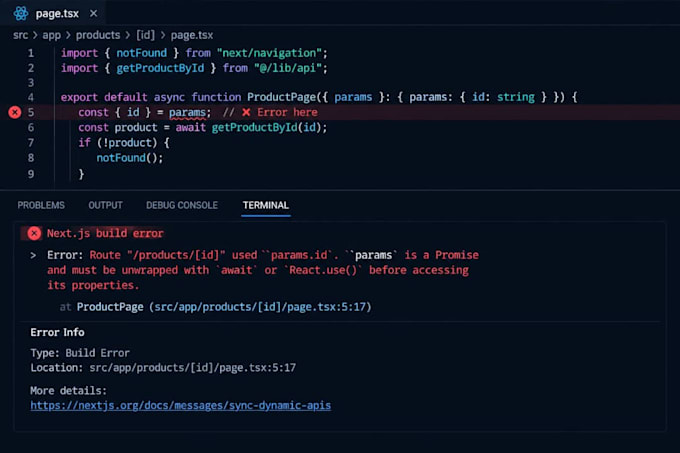Image resolution: width=680 pixels, height=453 pixels.
Task: Expand the terminal error message chevron
Action: (x=33, y=255)
